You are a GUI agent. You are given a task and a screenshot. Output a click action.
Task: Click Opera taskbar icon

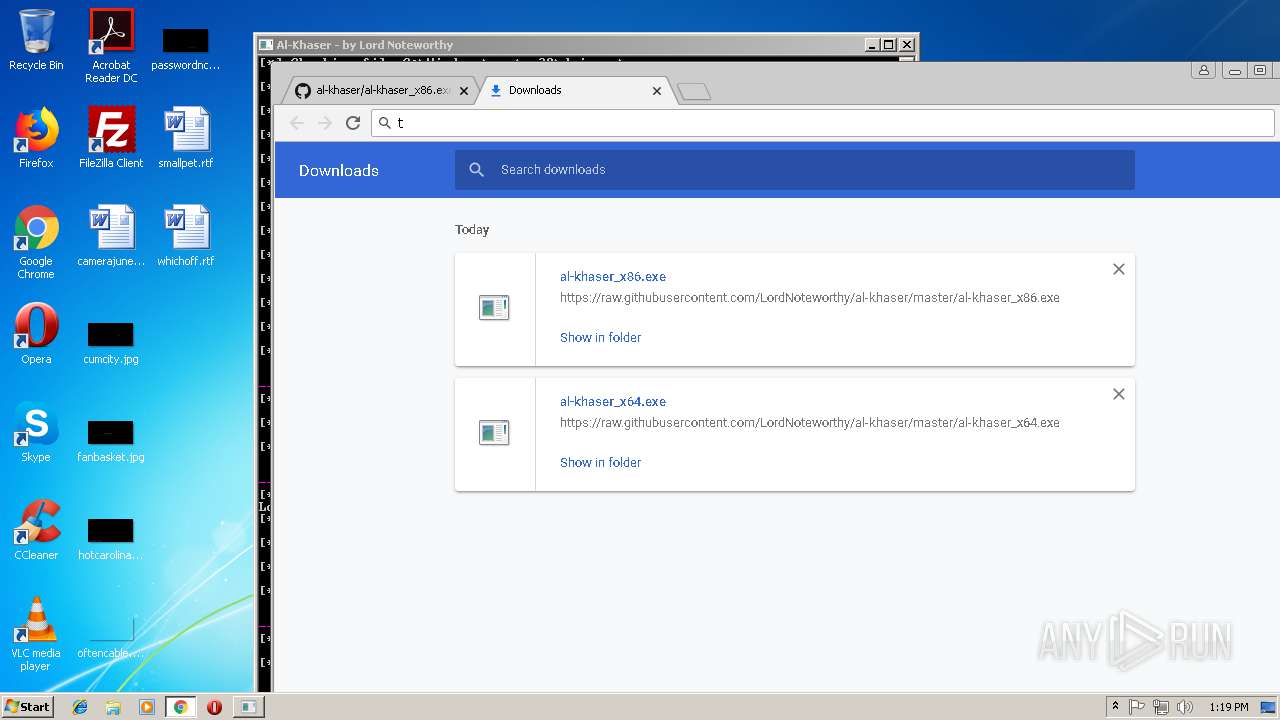(214, 707)
